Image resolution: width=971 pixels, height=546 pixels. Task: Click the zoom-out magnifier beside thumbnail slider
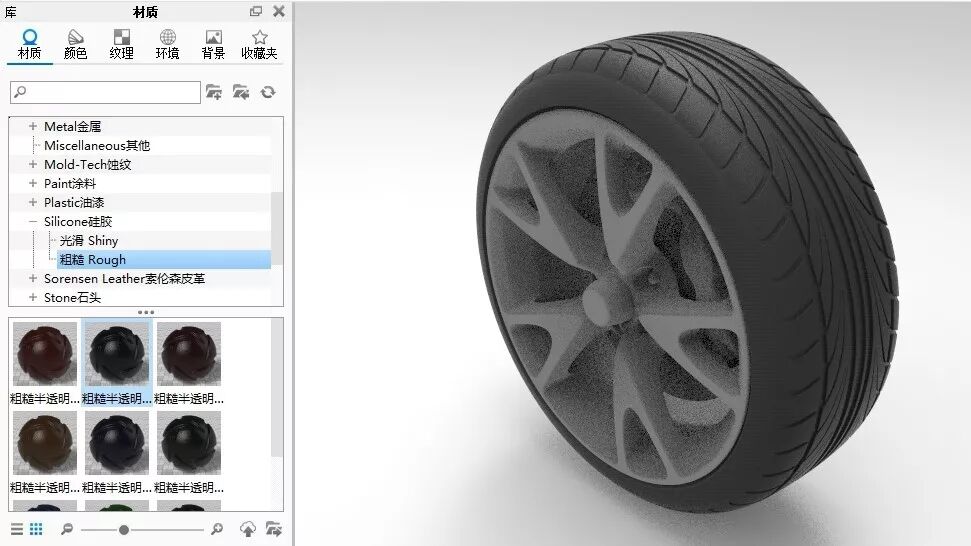point(67,529)
